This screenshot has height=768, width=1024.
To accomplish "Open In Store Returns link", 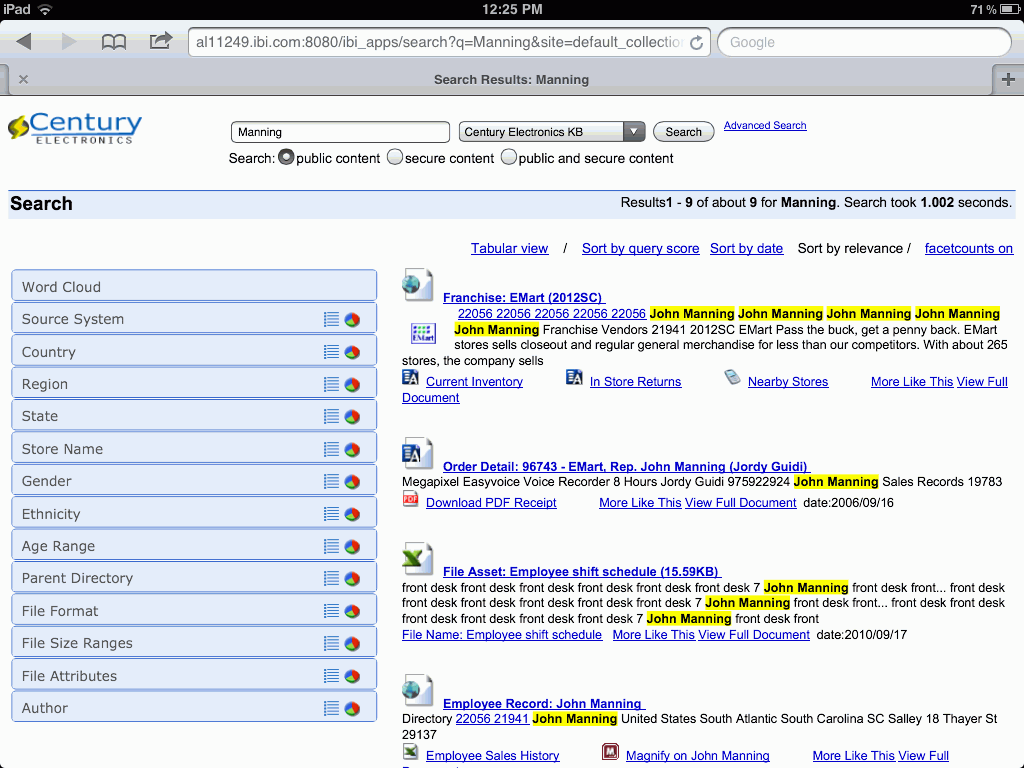I will [x=635, y=382].
